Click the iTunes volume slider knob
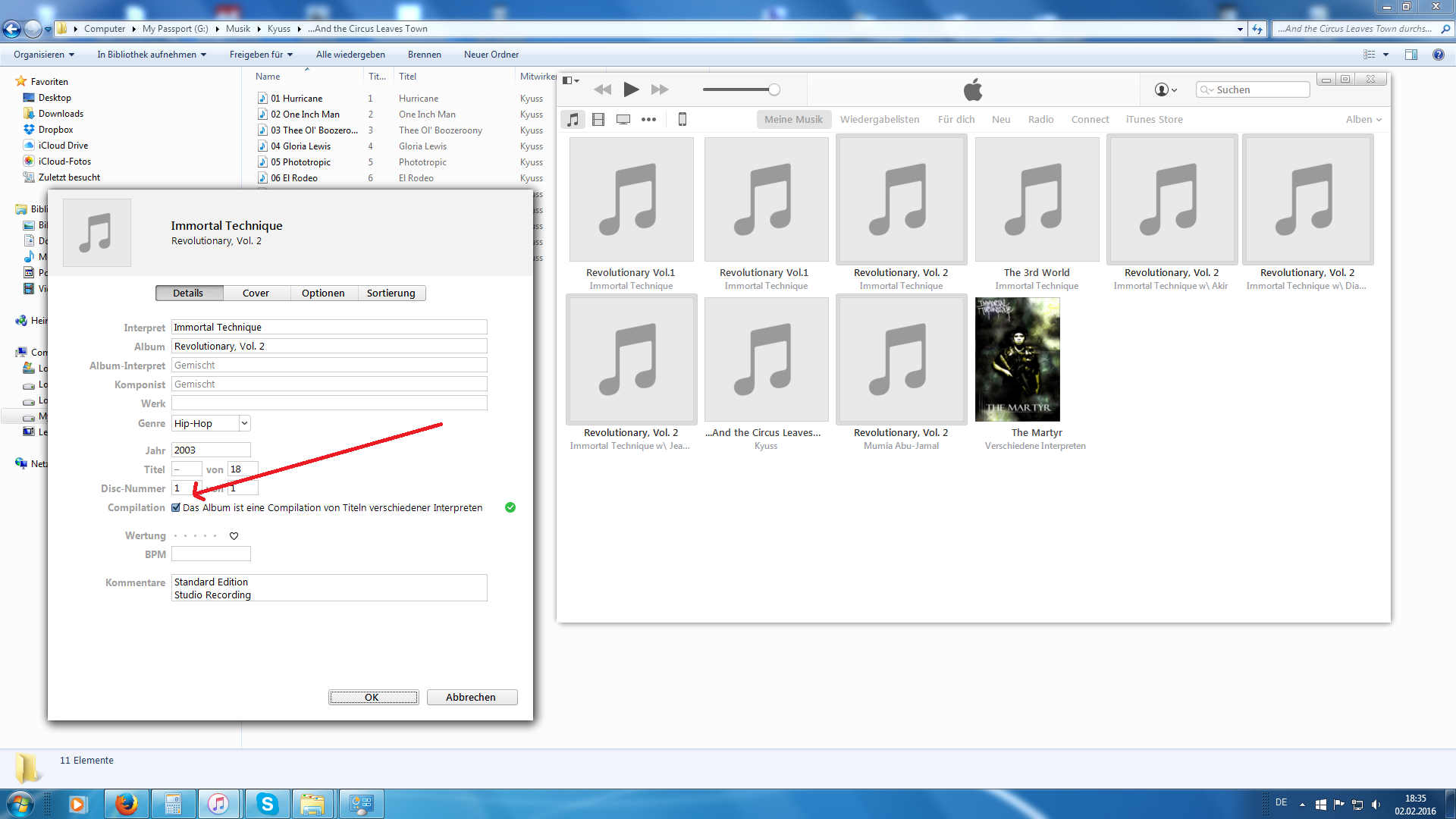The height and width of the screenshot is (819, 1456). pos(773,89)
